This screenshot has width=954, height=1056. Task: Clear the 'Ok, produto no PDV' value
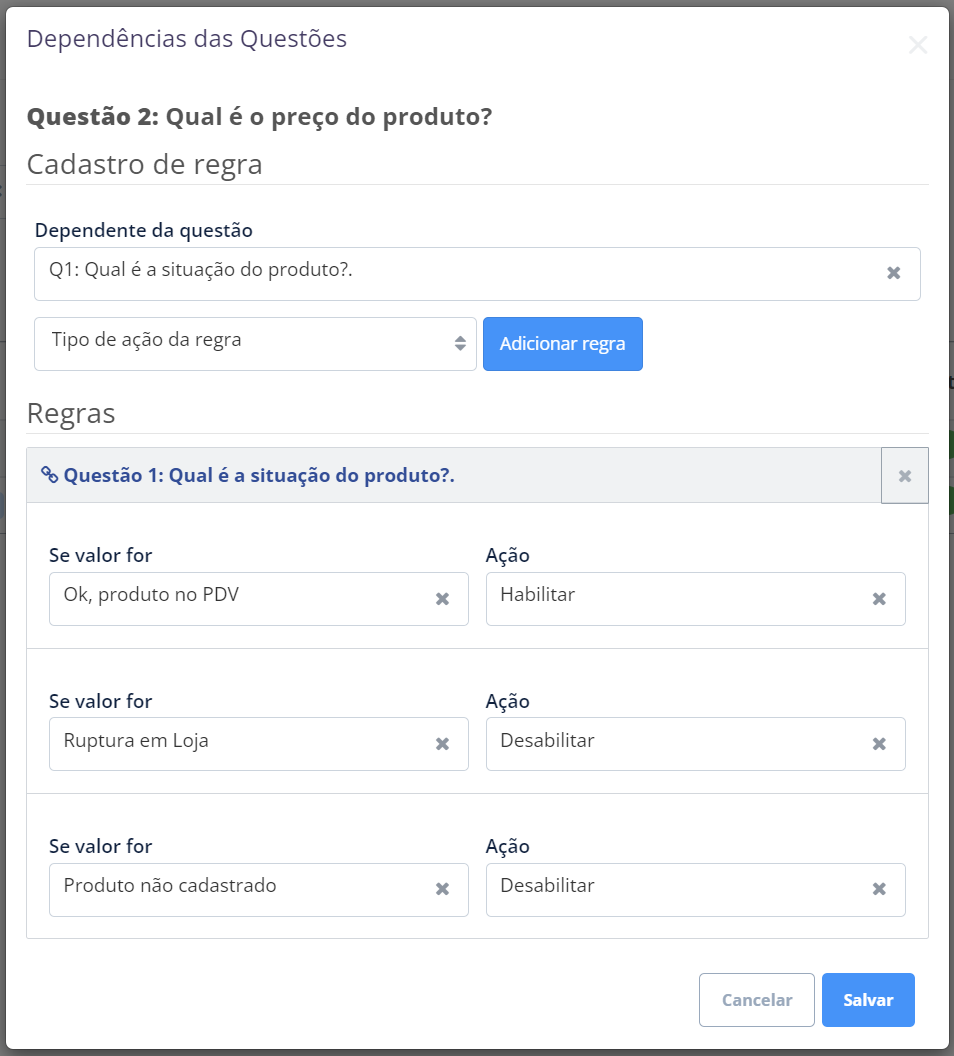tap(442, 599)
